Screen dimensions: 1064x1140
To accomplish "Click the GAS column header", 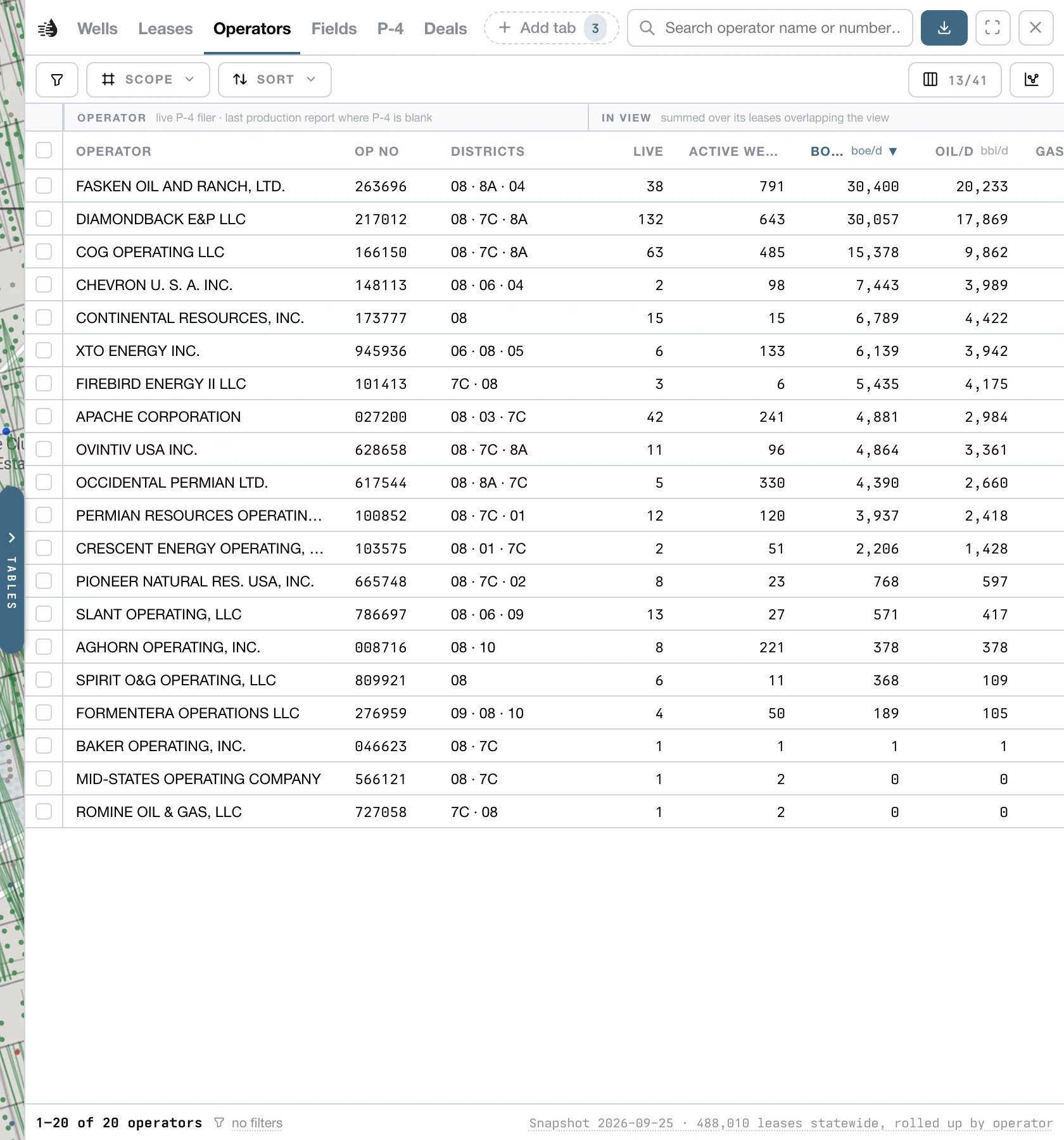I will tap(1049, 151).
